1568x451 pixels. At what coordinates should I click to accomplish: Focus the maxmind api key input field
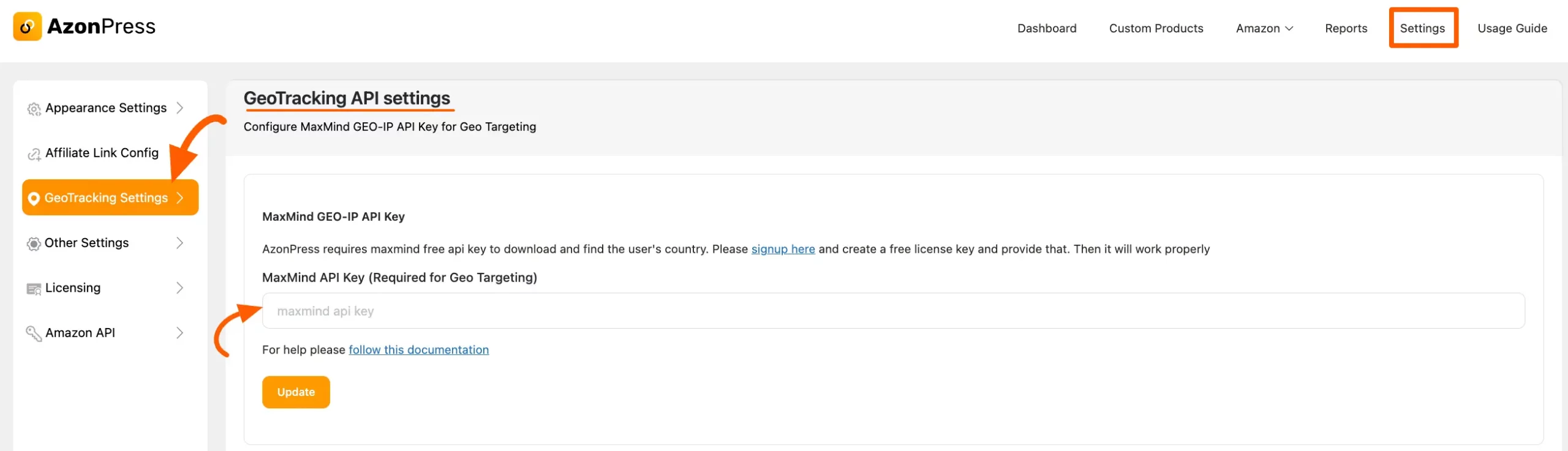(893, 311)
